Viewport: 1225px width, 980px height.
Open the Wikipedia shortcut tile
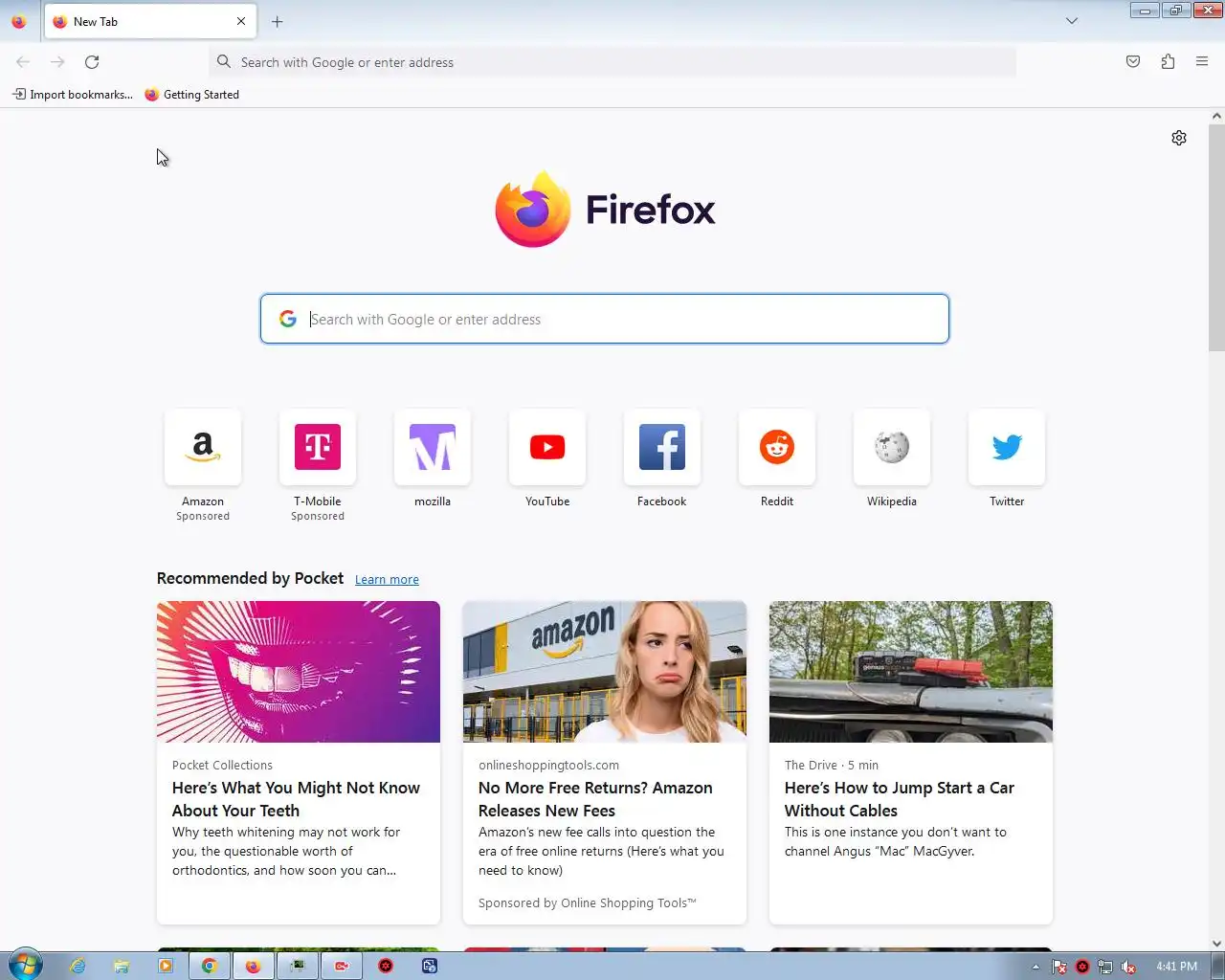tap(892, 447)
